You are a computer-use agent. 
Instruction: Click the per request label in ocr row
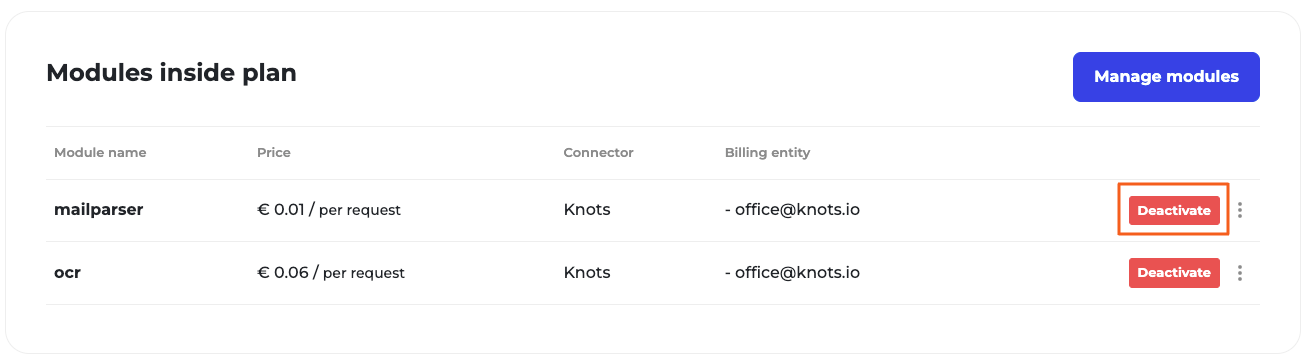[x=364, y=273]
